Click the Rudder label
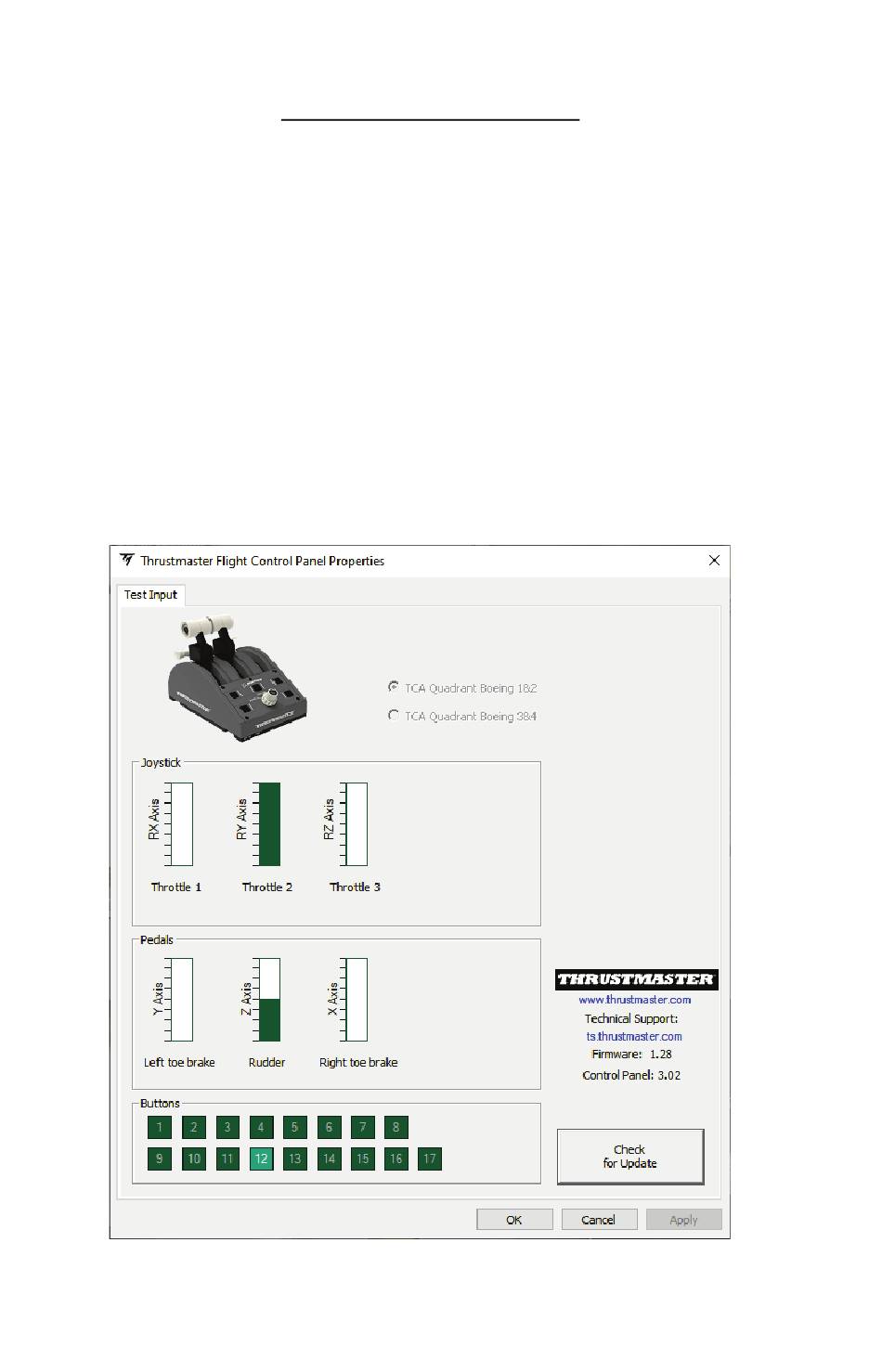882x1372 pixels. tap(267, 1063)
